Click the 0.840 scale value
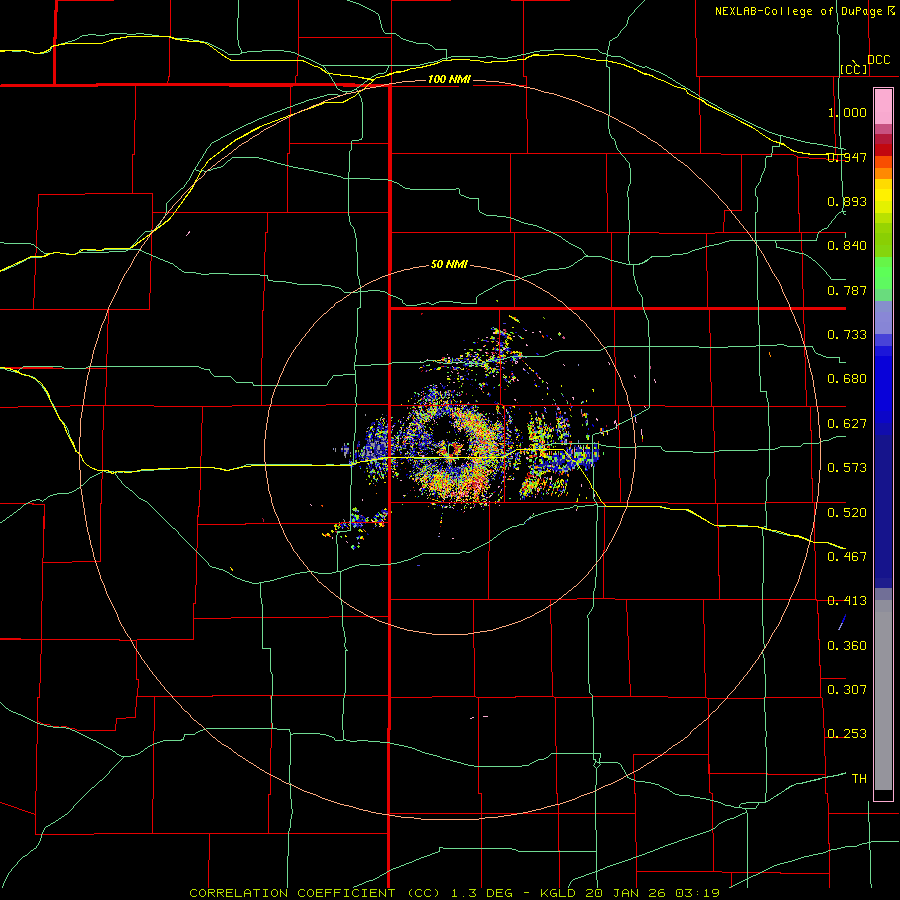Screen dimensions: 900x900 (847, 246)
